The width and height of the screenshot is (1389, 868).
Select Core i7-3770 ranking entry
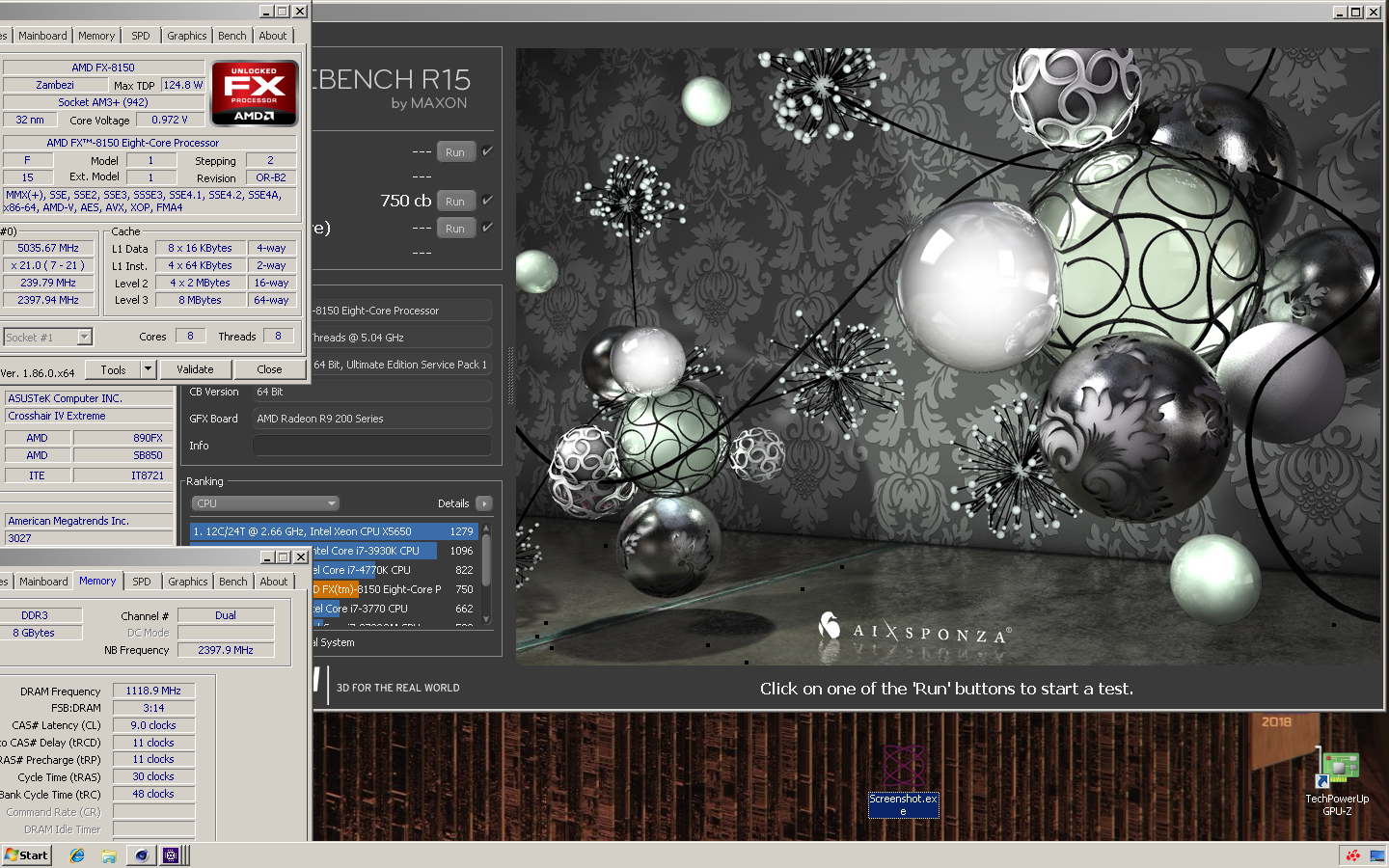(x=395, y=609)
